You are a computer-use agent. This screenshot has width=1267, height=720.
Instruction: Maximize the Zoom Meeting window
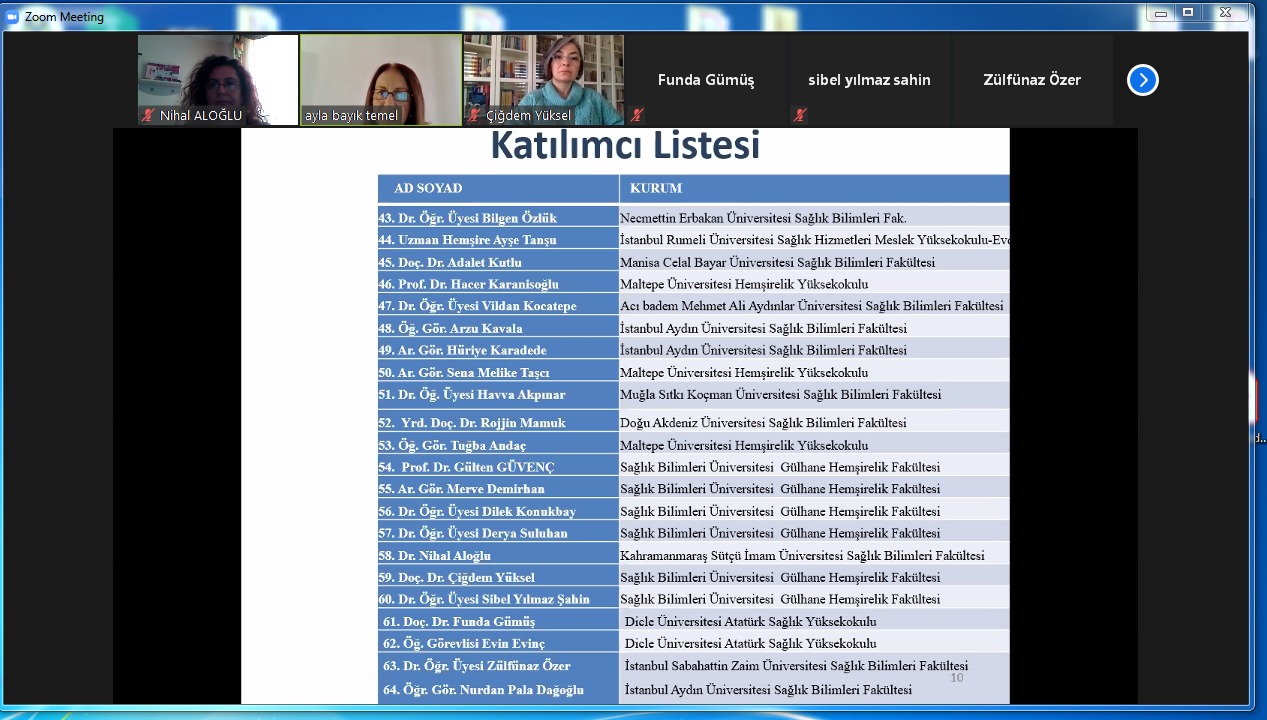pos(1188,13)
